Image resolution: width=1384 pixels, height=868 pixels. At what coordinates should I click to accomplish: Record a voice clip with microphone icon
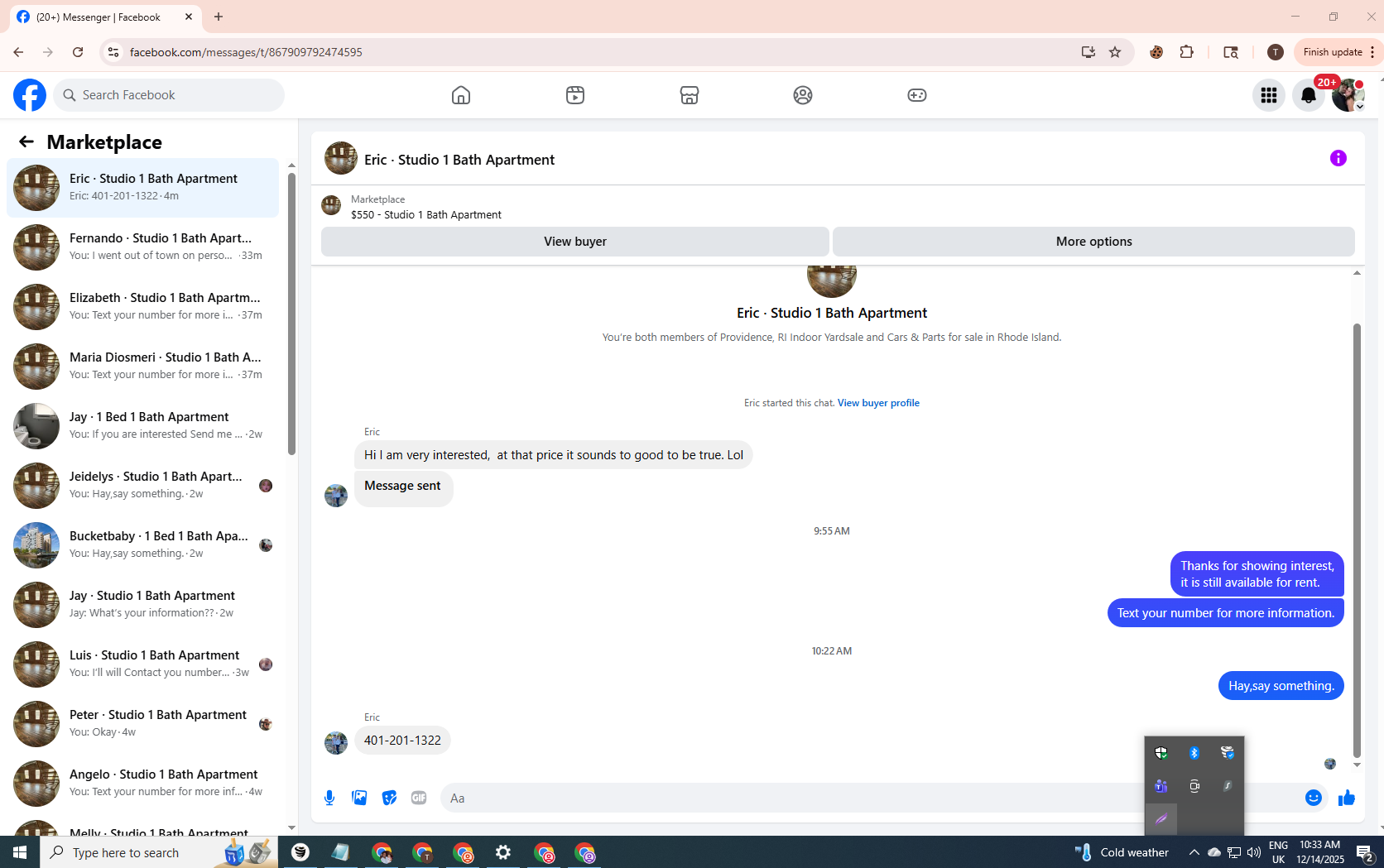coord(329,798)
